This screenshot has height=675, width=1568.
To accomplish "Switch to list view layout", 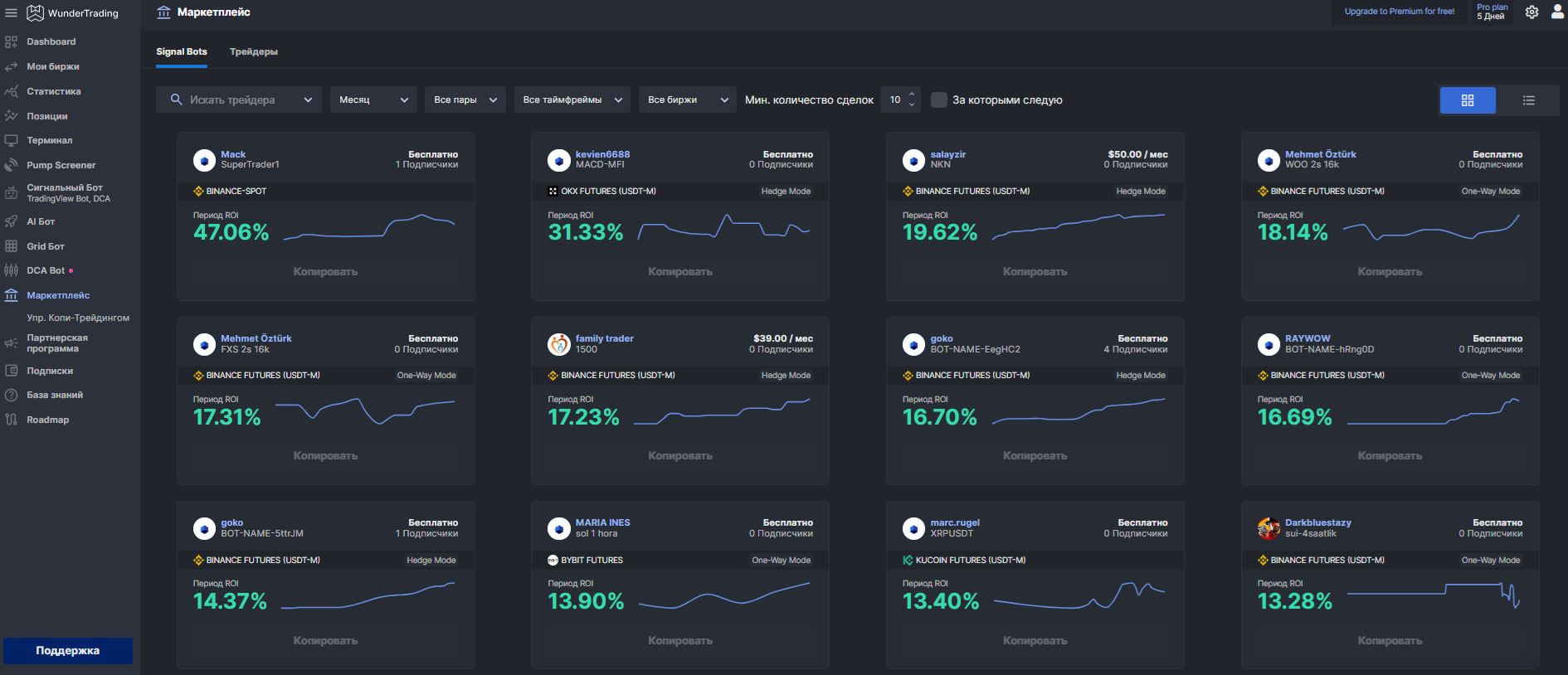I will [x=1528, y=100].
